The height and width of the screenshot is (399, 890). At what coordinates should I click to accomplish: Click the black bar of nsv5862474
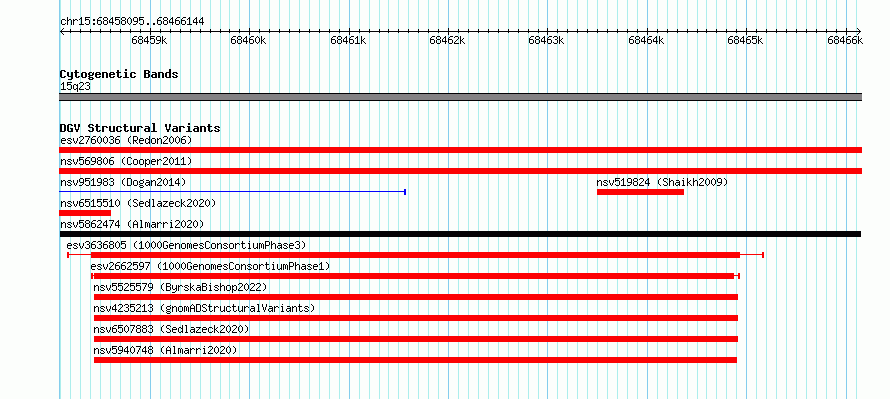[x=460, y=234]
